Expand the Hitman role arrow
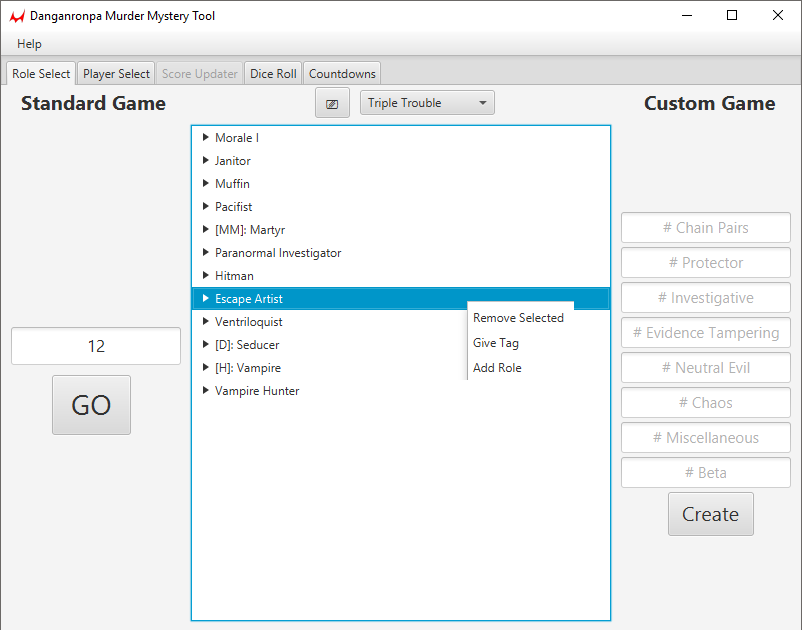Viewport: 802px width, 630px height. point(206,275)
